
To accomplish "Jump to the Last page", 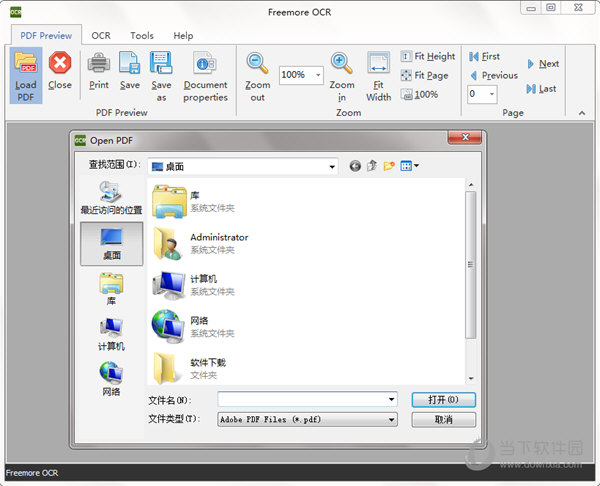I will [541, 89].
